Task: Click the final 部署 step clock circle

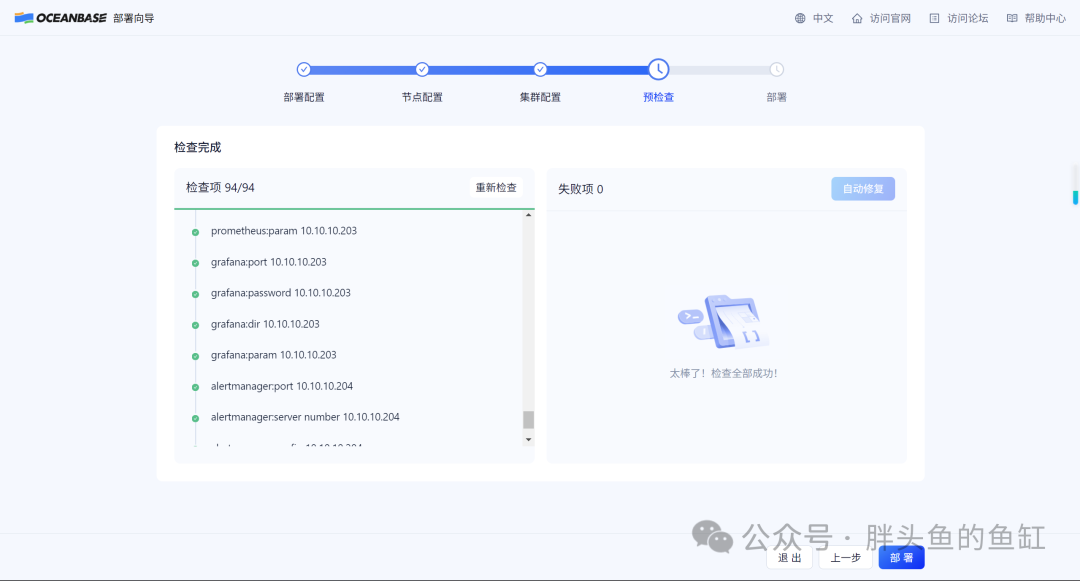Action: [776, 70]
